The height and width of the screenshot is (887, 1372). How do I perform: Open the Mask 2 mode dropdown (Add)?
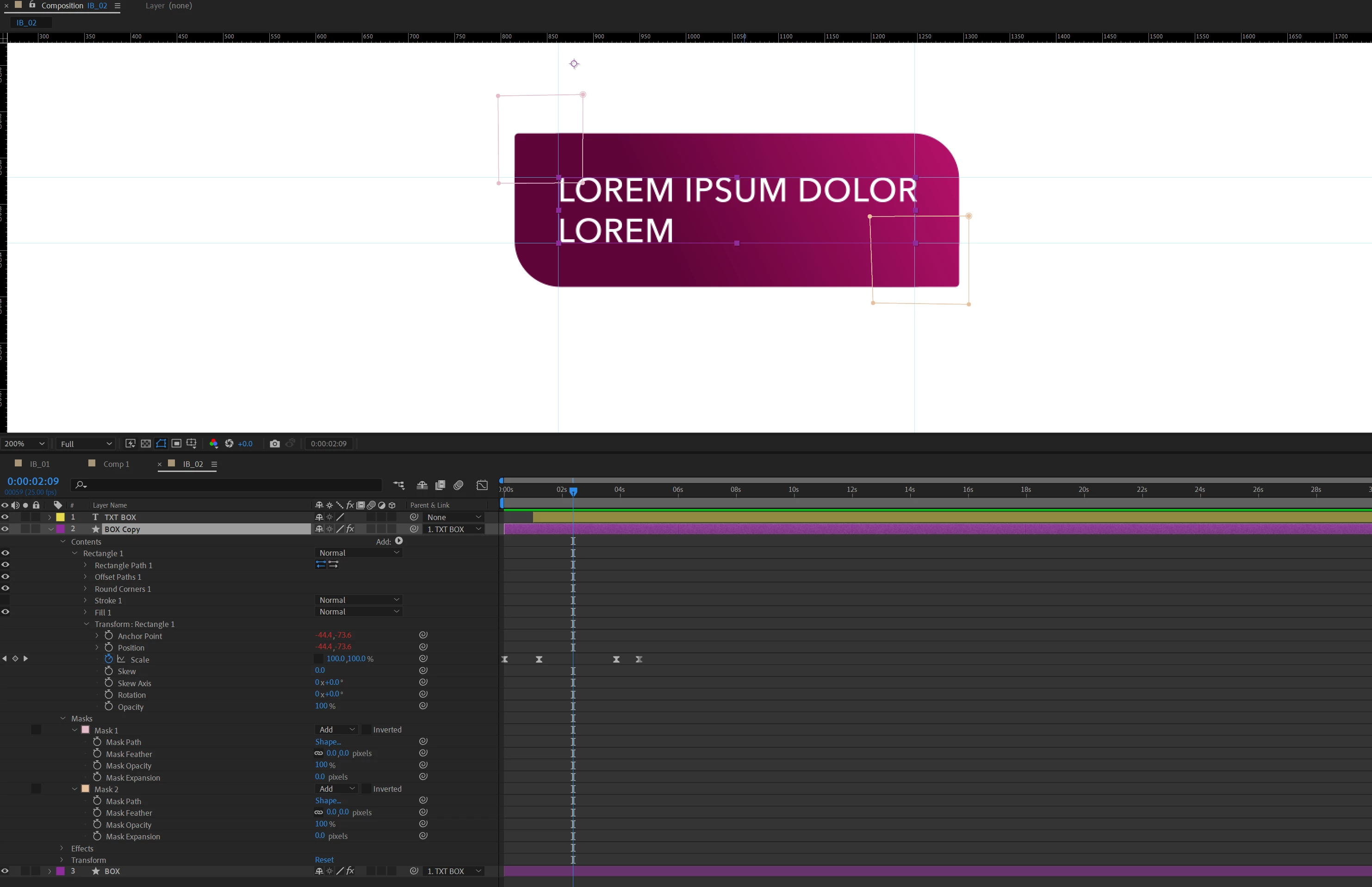pos(336,789)
